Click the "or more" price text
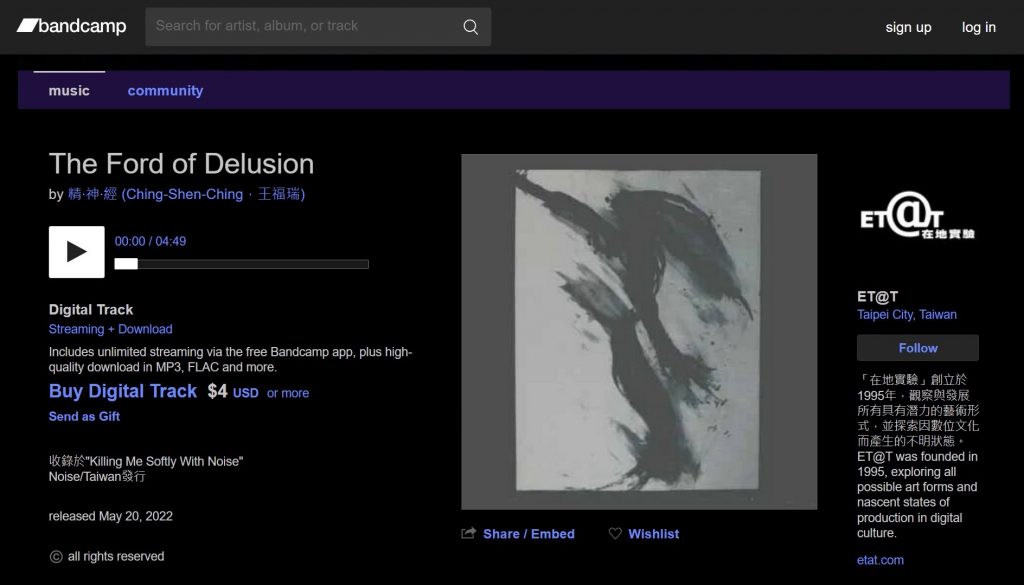 click(288, 393)
